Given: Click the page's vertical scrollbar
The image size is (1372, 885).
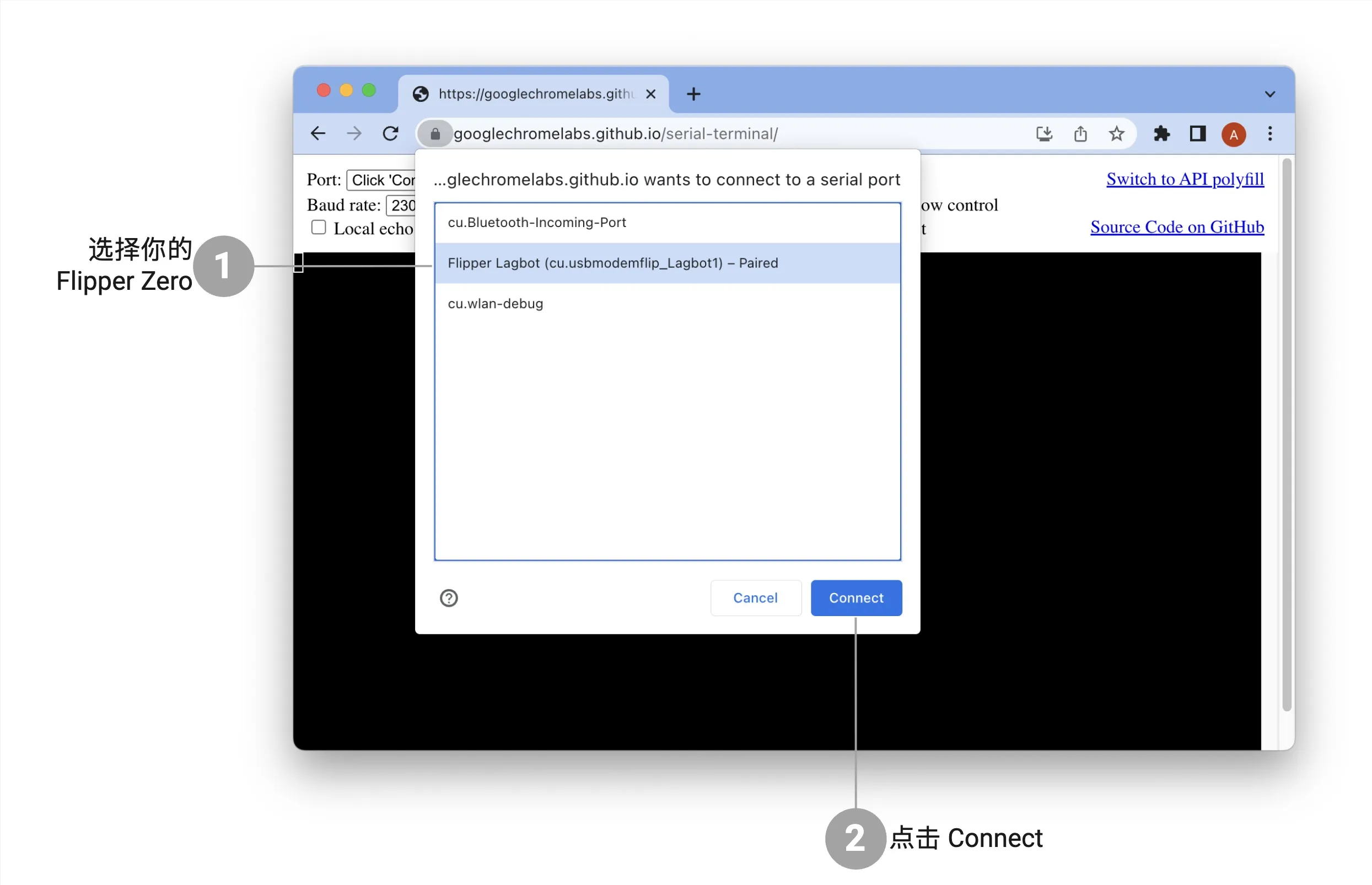Looking at the screenshot, I should tap(1288, 434).
